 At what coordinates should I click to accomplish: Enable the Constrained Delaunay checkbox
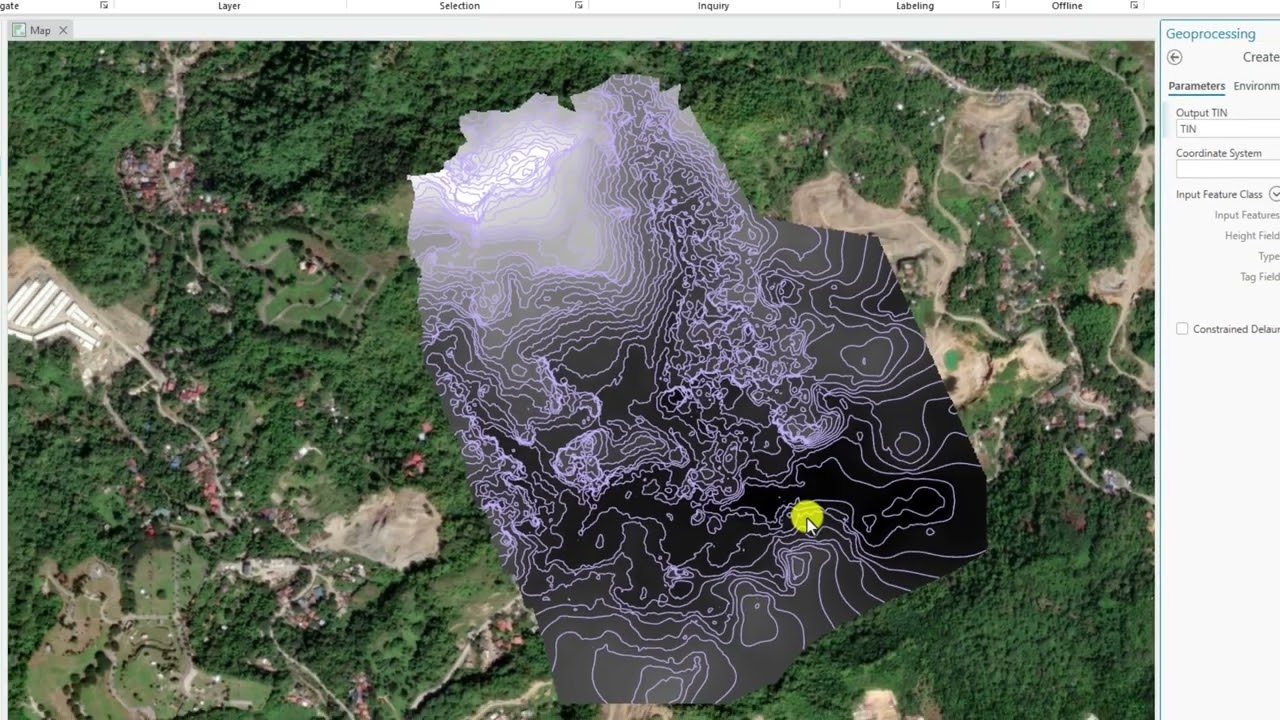click(x=1182, y=329)
